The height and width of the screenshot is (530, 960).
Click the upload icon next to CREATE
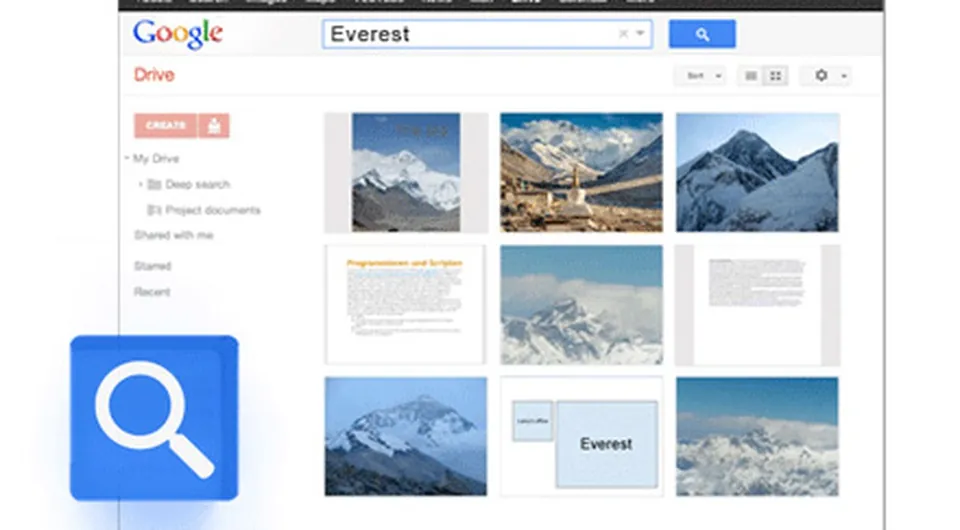[x=214, y=125]
